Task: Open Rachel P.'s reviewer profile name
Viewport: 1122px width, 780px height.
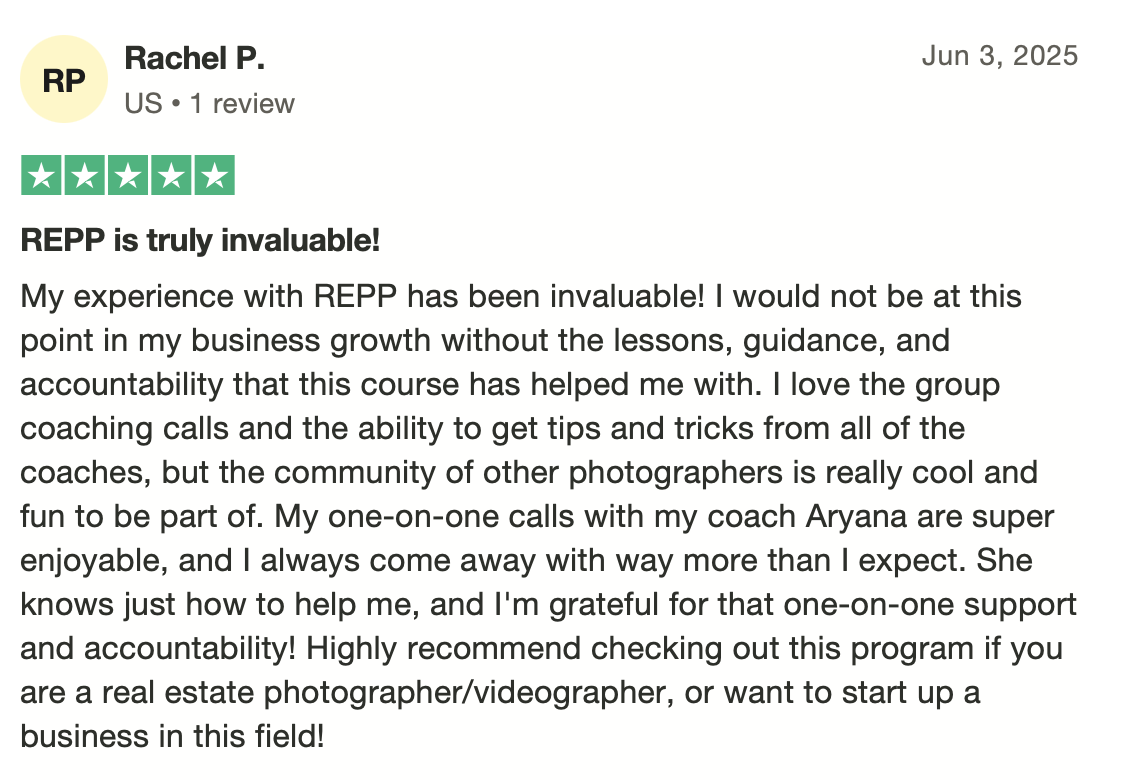Action: click(195, 59)
